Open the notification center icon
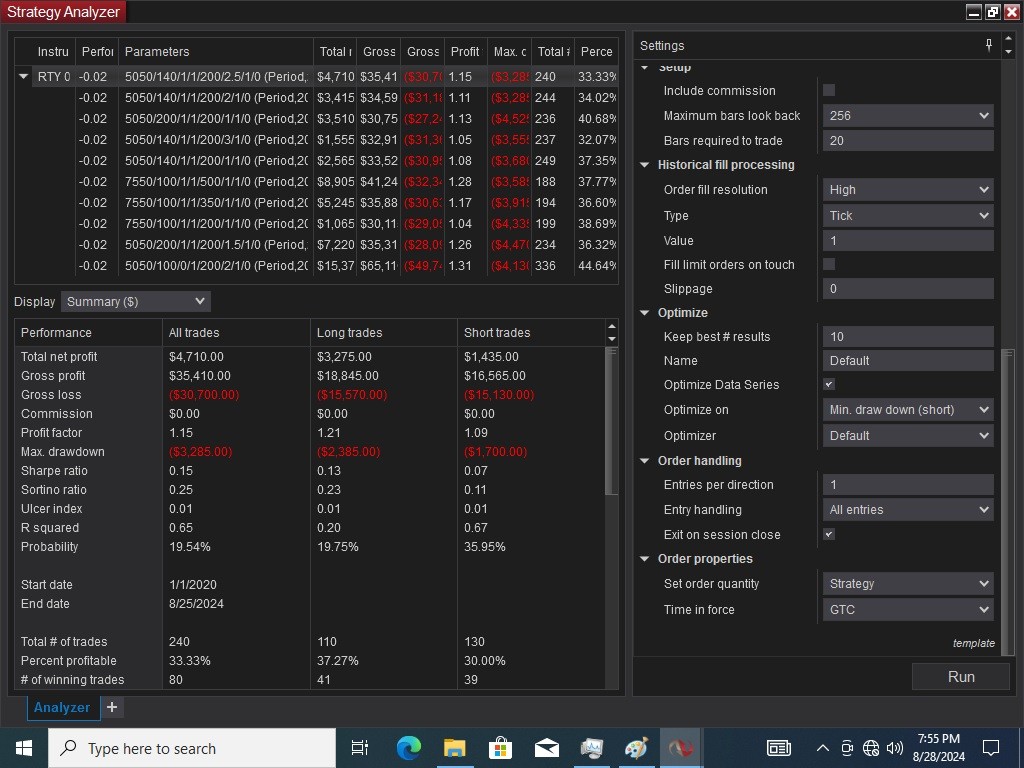This screenshot has width=1024, height=768. click(991, 748)
